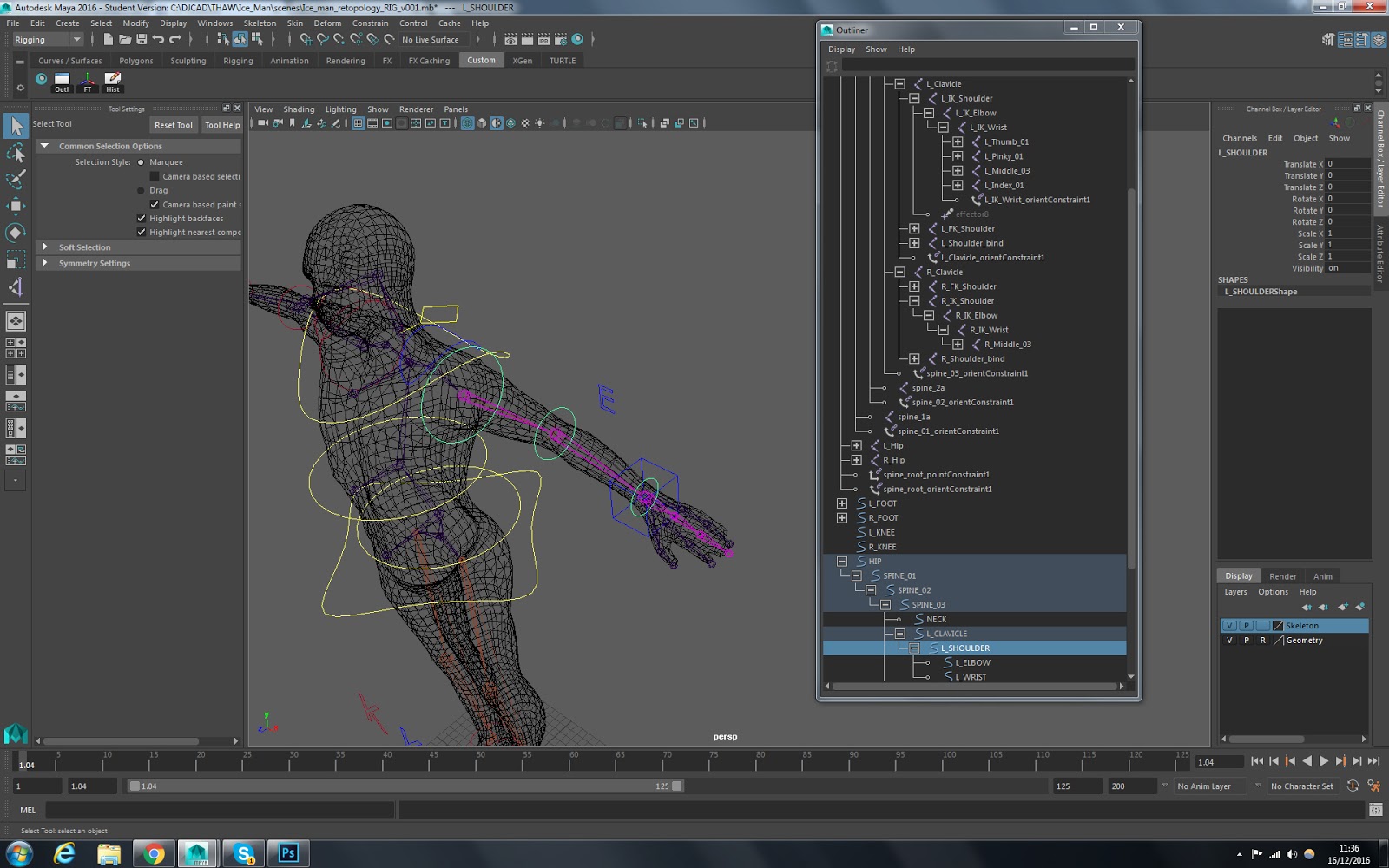Select the Move tool in the toolbox
Image resolution: width=1389 pixels, height=868 pixels.
click(16, 206)
